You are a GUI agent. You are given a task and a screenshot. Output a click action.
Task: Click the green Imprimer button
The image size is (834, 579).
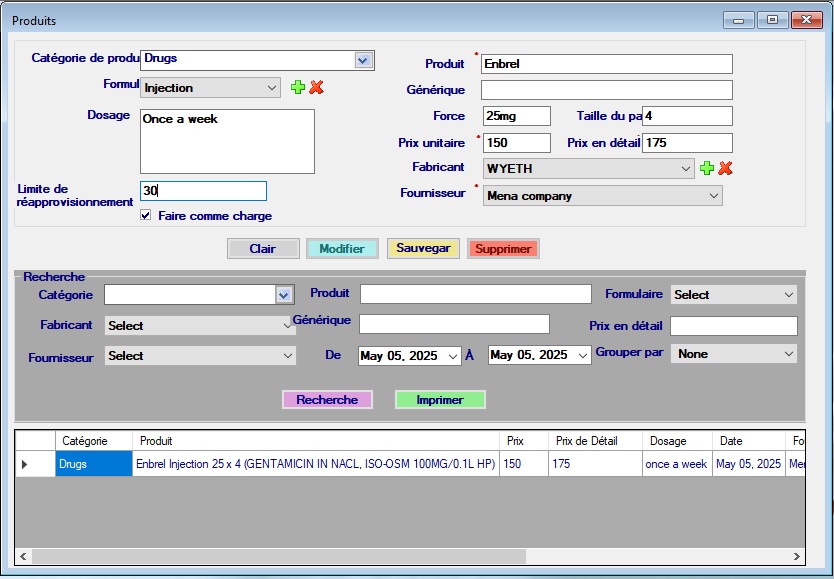click(440, 400)
